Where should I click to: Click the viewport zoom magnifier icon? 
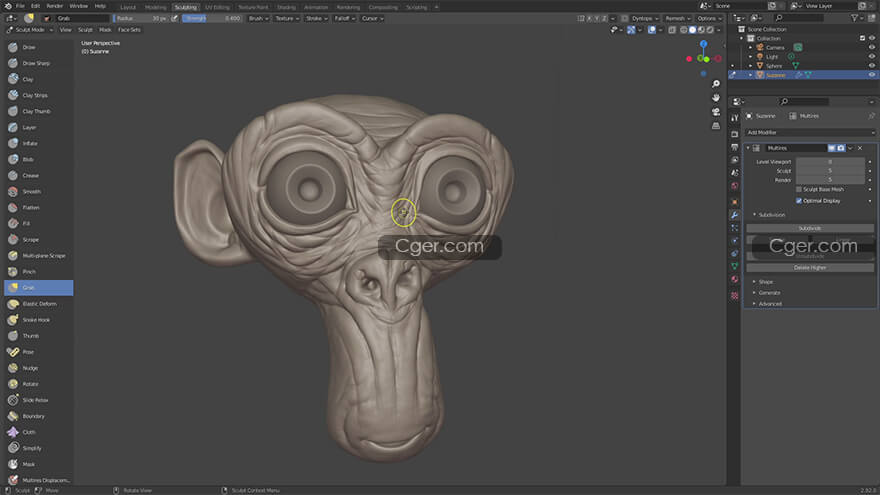716,84
